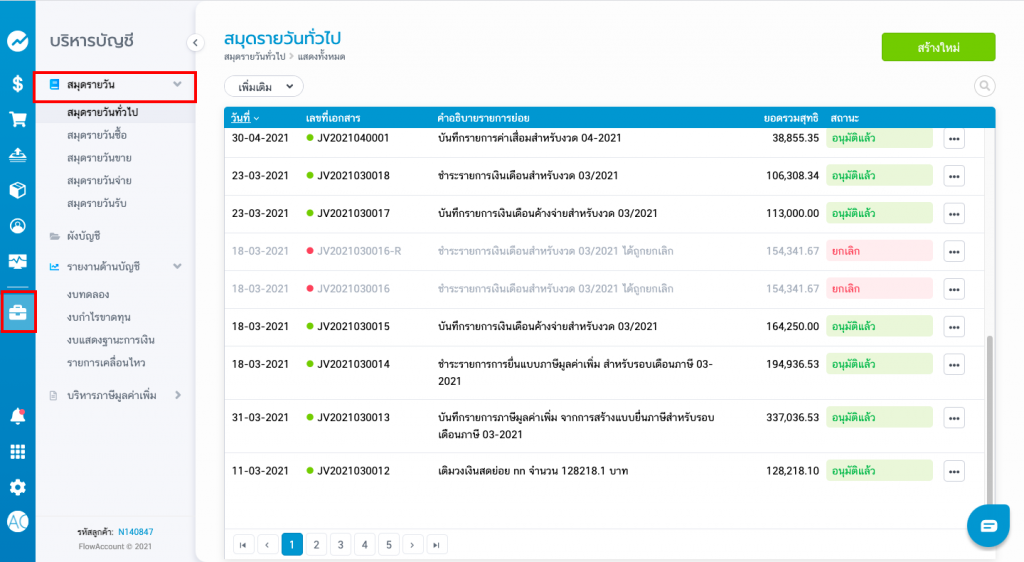Open the notifications bell icon
This screenshot has width=1024, height=562.
click(x=18, y=416)
